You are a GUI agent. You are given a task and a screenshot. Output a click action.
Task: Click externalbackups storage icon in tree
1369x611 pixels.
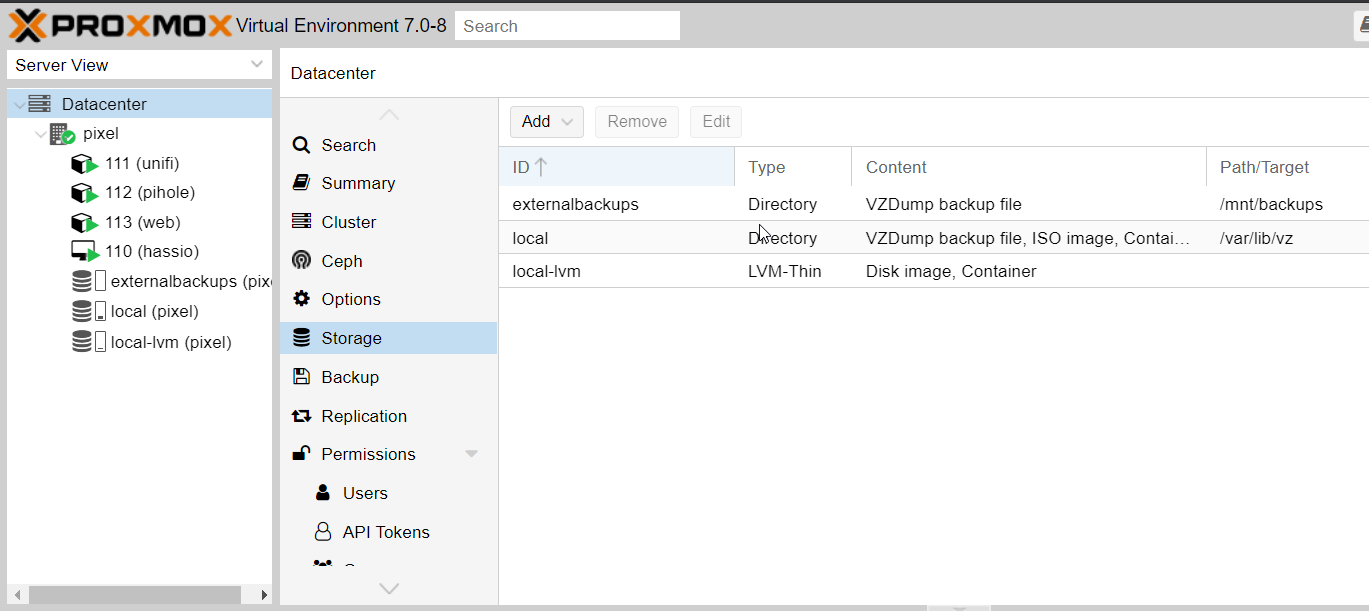click(89, 282)
